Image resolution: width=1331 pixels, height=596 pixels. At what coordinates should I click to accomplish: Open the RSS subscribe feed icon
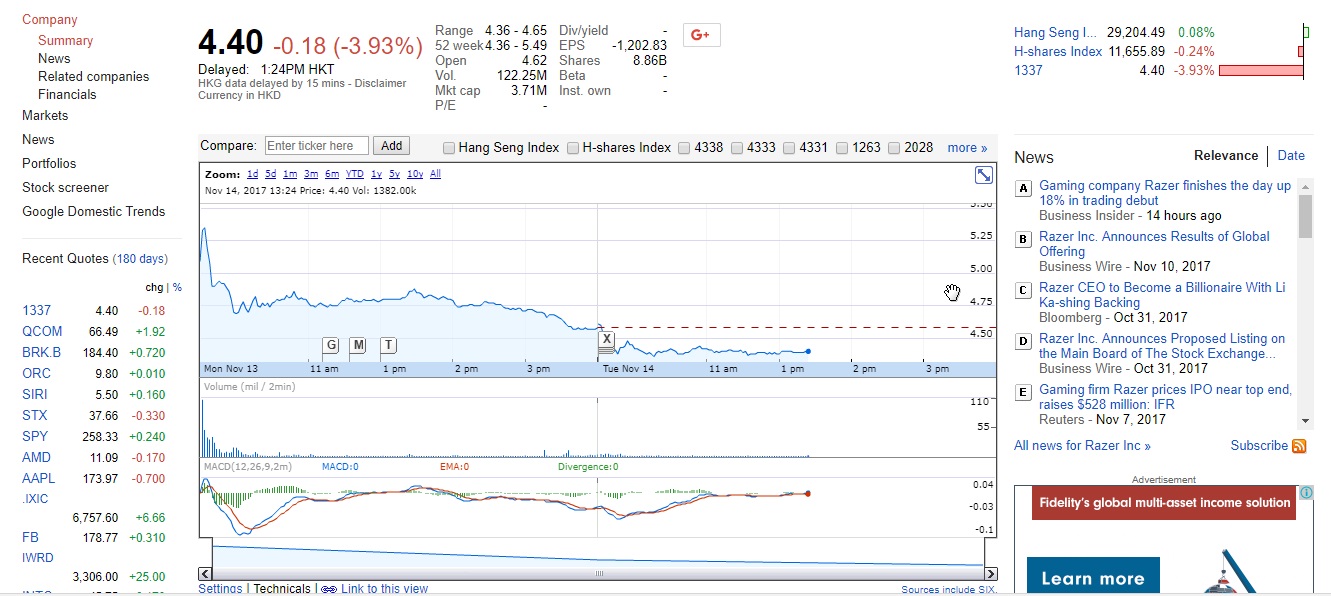pos(1299,446)
